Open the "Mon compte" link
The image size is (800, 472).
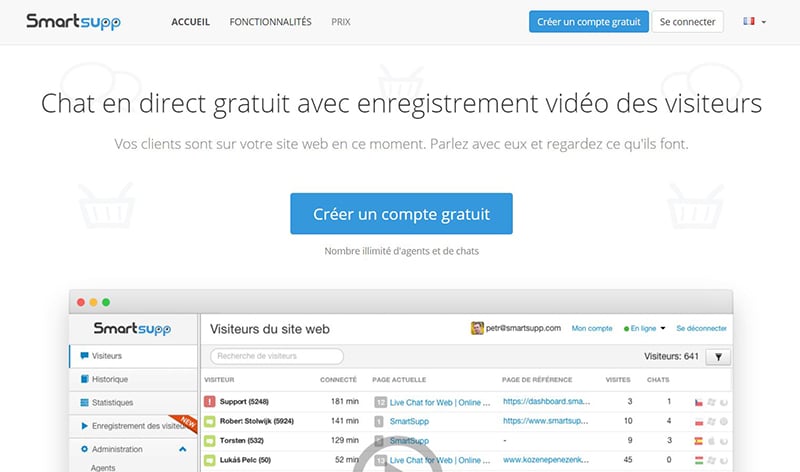coord(592,328)
